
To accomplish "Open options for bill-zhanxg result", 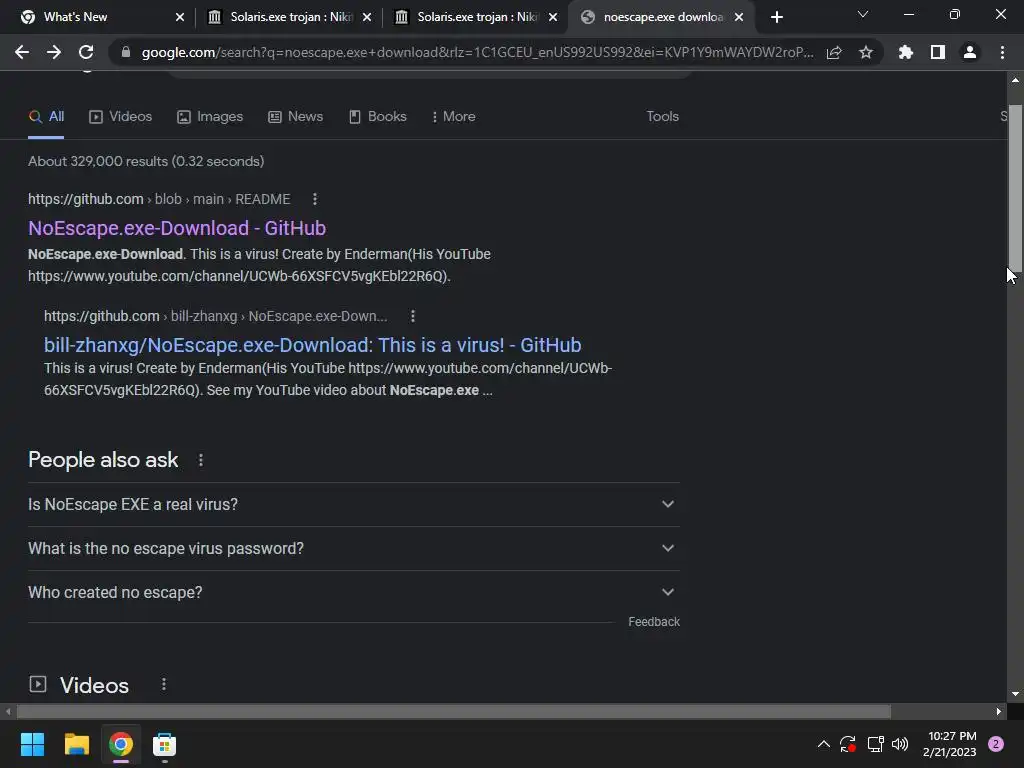I will pos(413,316).
